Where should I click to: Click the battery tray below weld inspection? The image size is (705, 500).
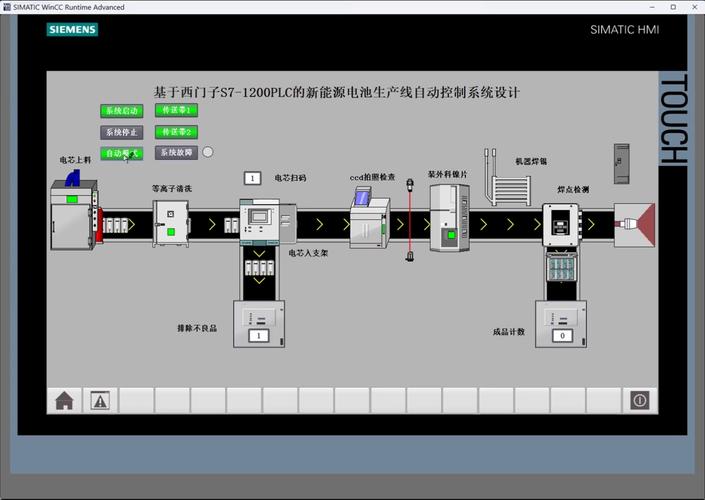pyautogui.click(x=561, y=267)
